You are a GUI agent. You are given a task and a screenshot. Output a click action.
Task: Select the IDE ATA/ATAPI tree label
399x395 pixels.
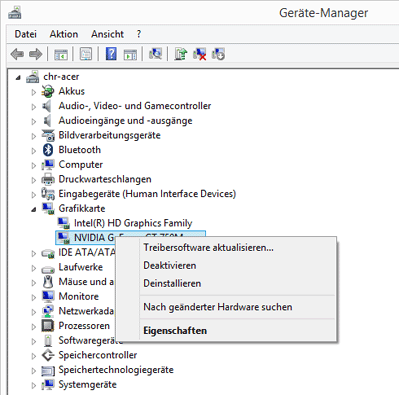pyautogui.click(x=87, y=252)
